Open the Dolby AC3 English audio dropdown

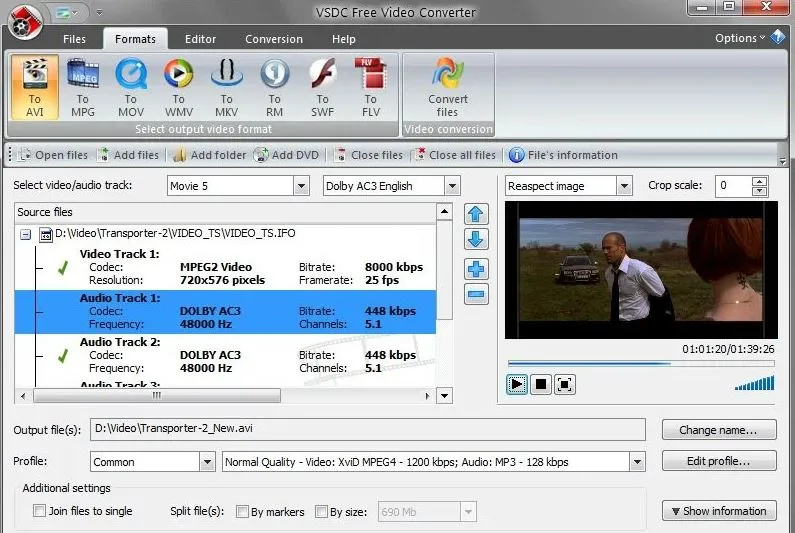tap(452, 186)
